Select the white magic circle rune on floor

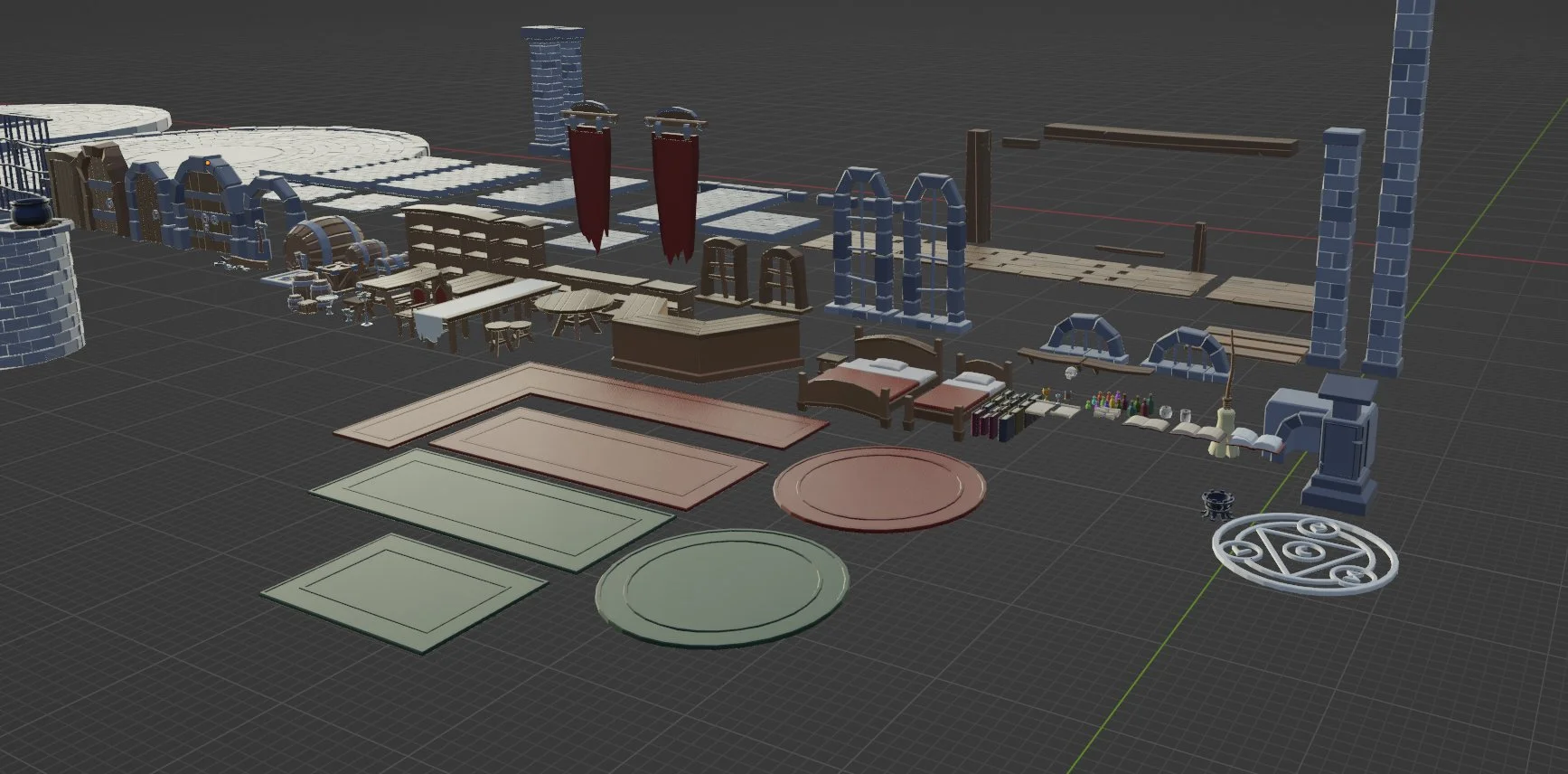pos(1305,554)
